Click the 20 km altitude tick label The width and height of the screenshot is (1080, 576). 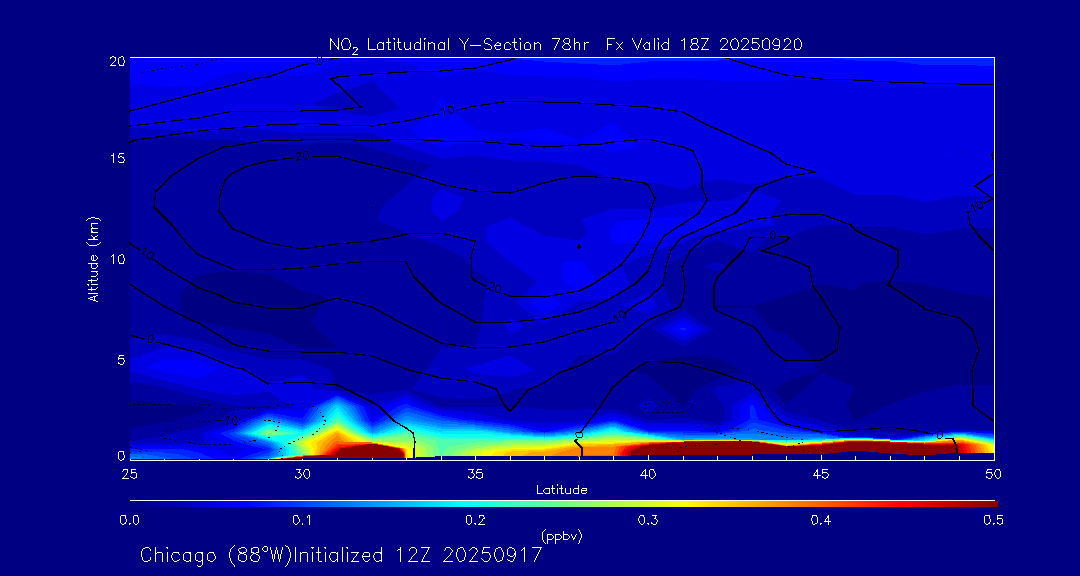(x=116, y=60)
